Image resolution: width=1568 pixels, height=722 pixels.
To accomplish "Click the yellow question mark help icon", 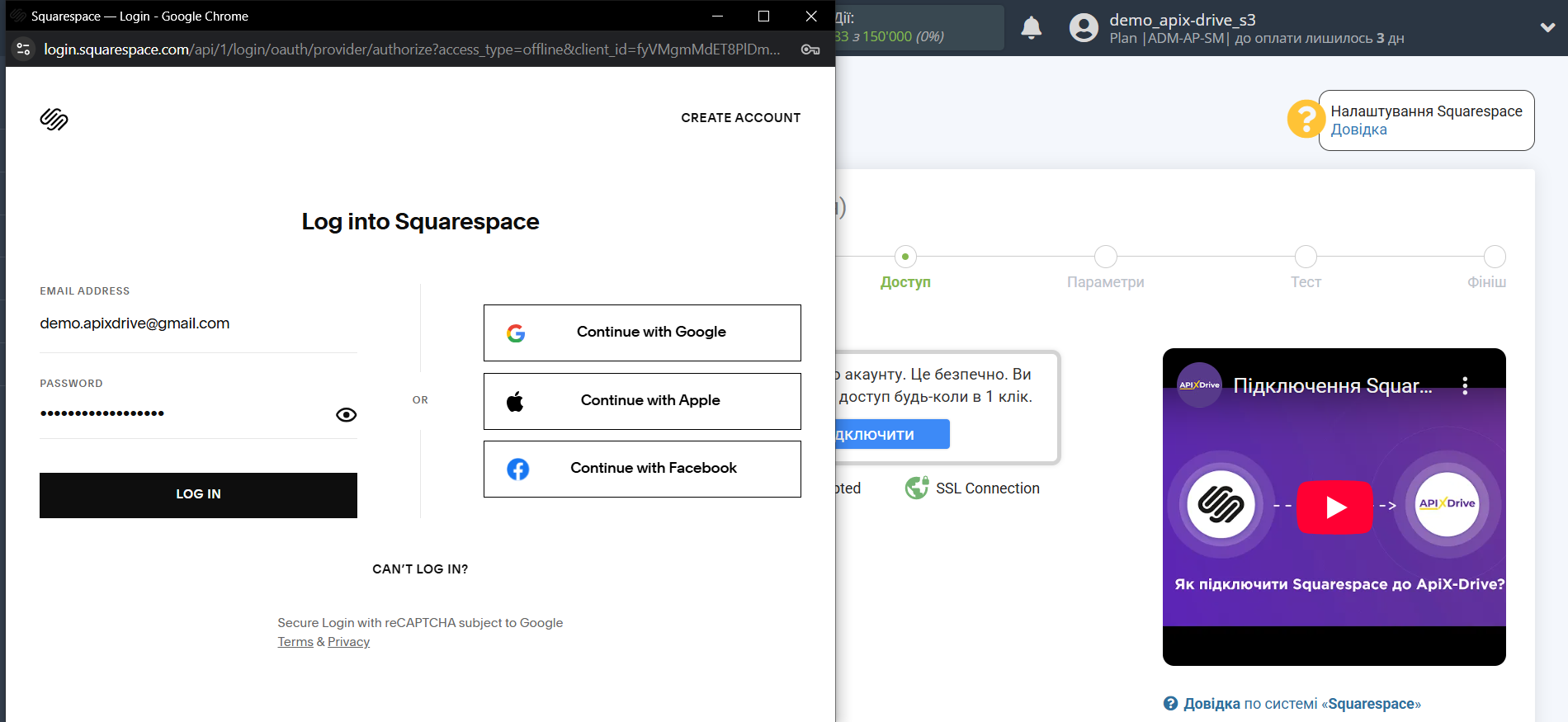I will [1306, 119].
